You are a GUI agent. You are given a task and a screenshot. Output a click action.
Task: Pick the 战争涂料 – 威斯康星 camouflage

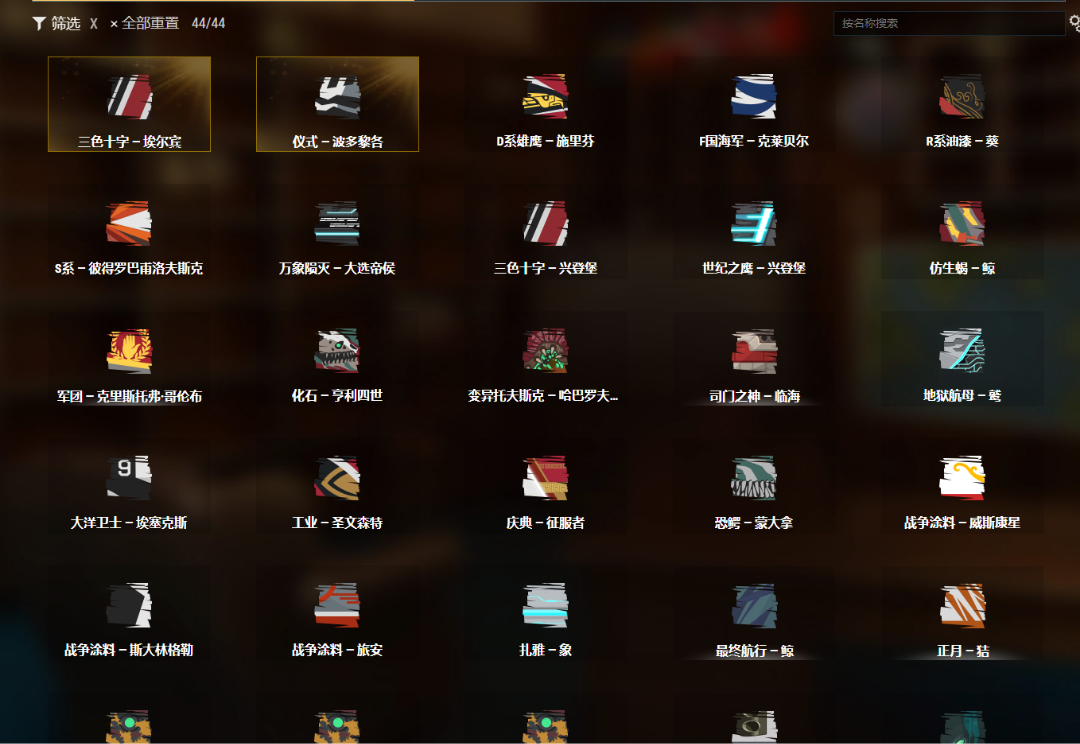click(x=962, y=486)
